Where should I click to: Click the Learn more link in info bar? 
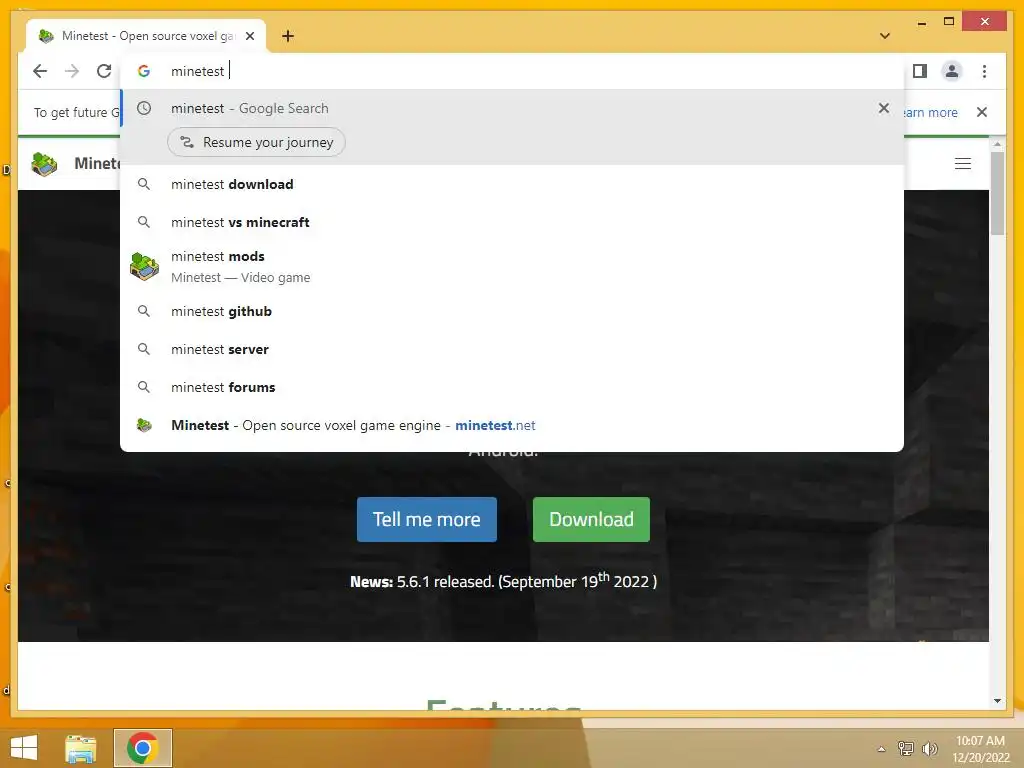coord(930,112)
